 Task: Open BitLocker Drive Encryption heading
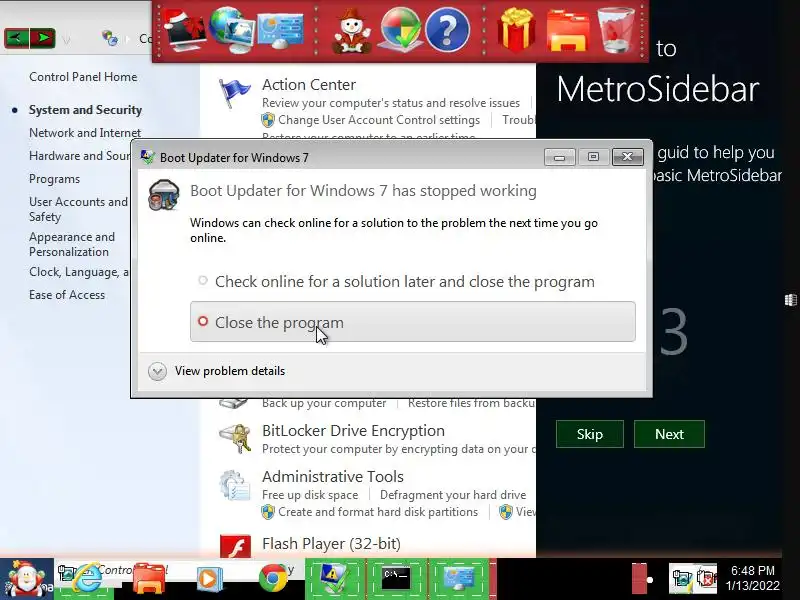(x=353, y=431)
